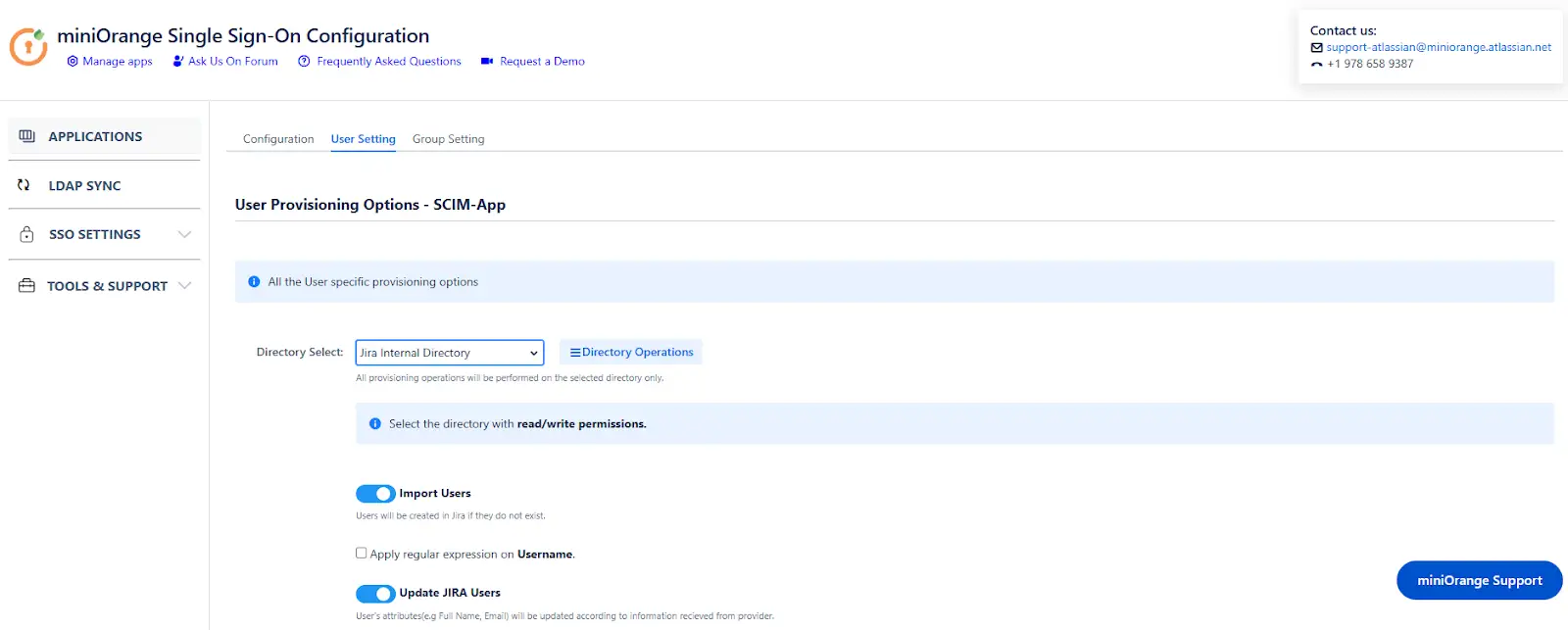Click the info icon beside the read/write permissions note
Image resolution: width=1568 pixels, height=630 pixels.
pos(374,423)
